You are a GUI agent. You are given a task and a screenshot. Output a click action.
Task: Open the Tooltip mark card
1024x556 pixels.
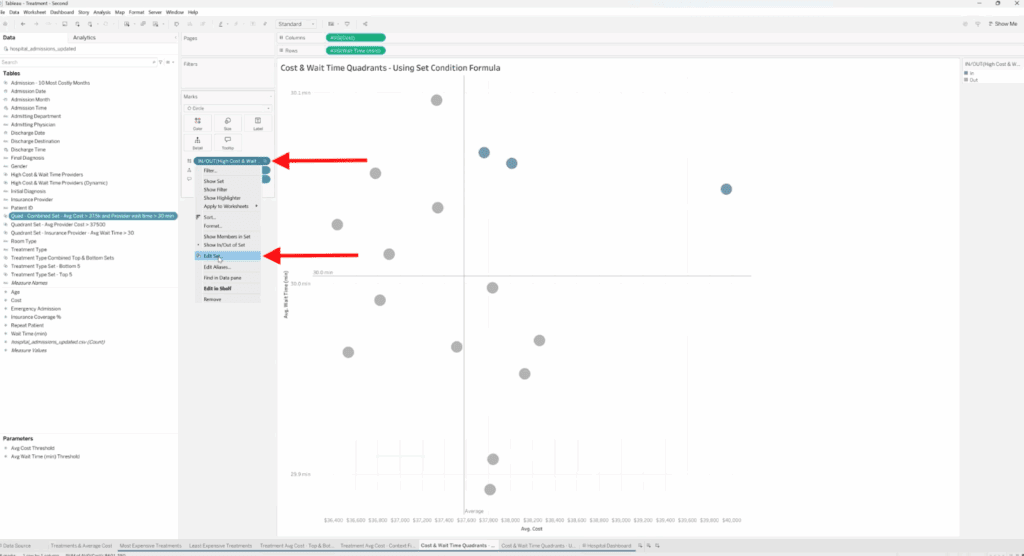[x=227, y=142]
